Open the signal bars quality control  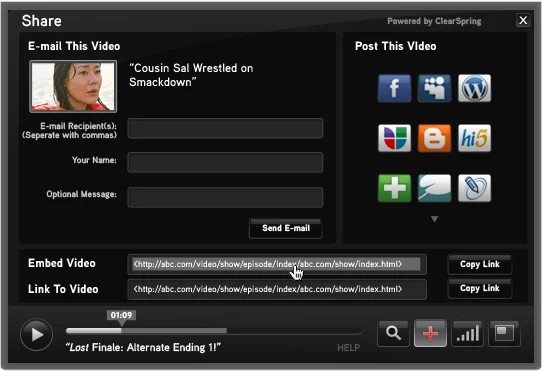(467, 334)
